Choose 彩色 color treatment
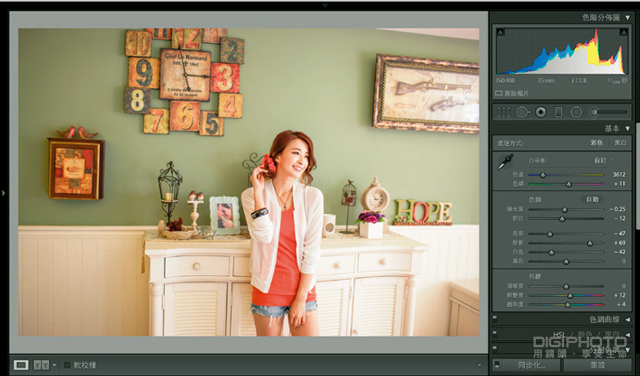 tap(596, 143)
